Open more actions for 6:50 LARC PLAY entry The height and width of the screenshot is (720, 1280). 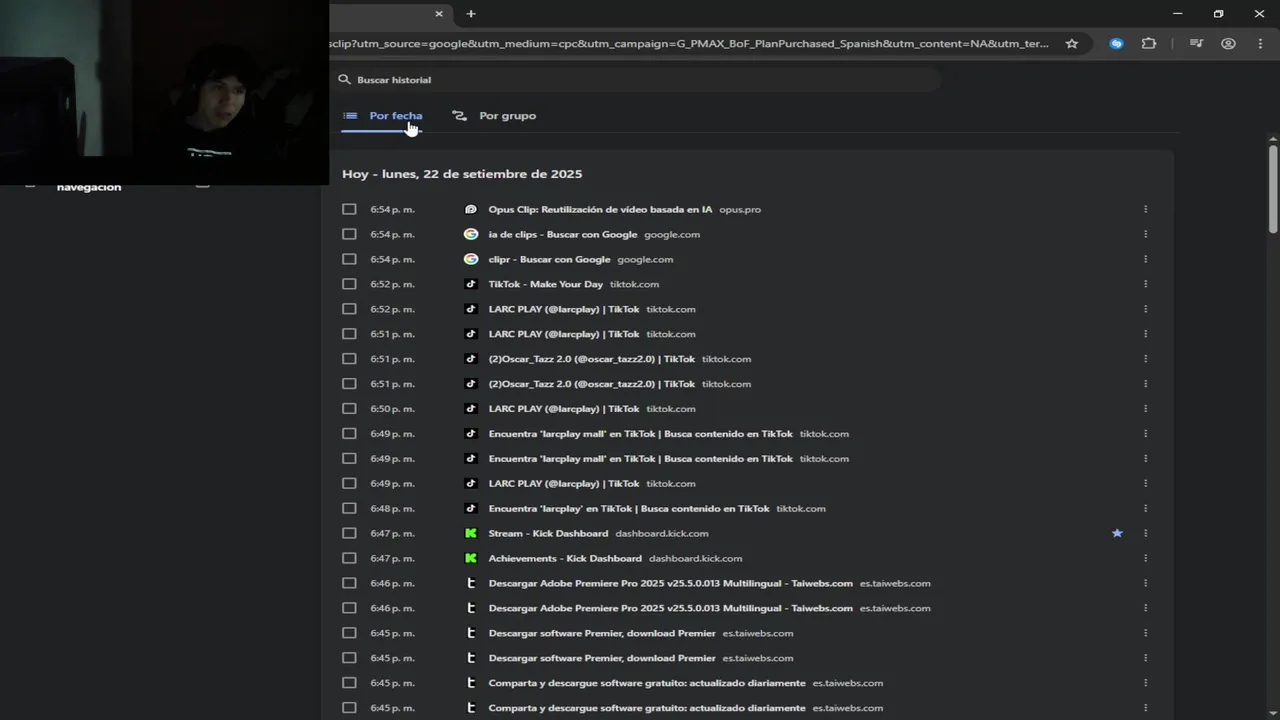click(1145, 408)
